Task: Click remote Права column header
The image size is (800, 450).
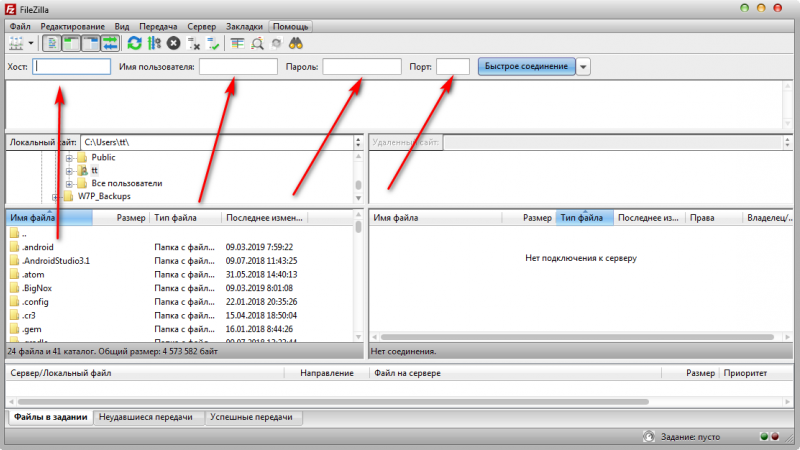Action: click(714, 218)
